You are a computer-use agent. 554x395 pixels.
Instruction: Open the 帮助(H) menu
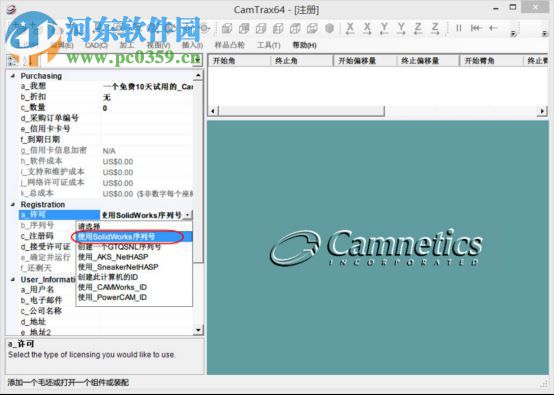[304, 45]
